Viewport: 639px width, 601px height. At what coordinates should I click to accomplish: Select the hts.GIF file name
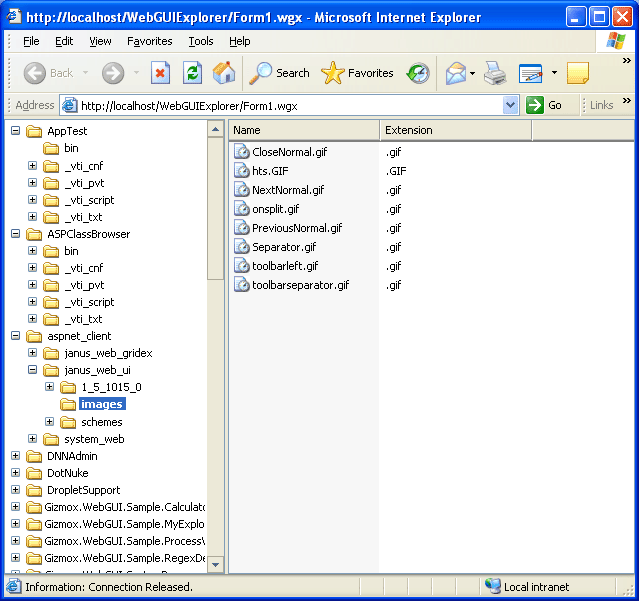click(x=270, y=171)
